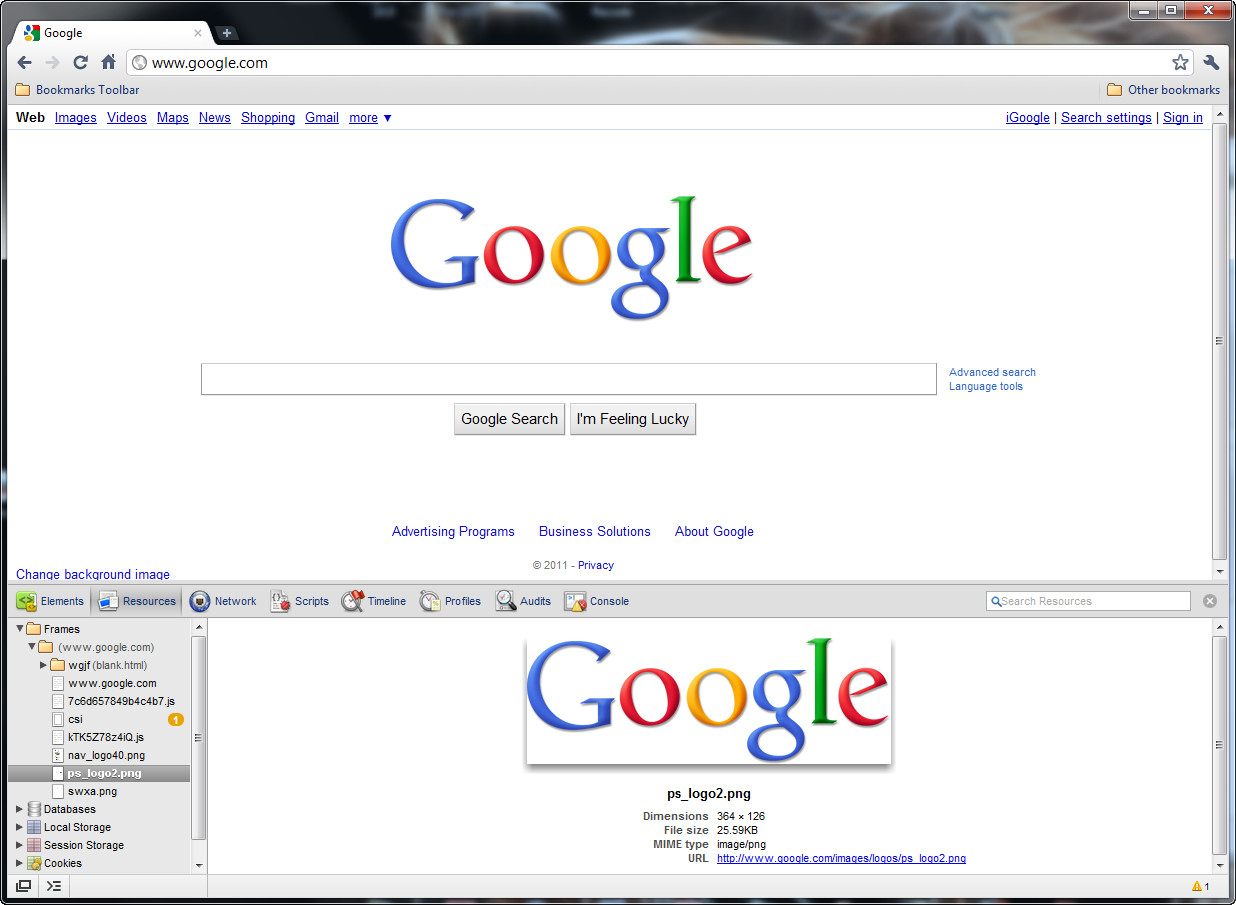The image size is (1236, 905).
Task: Expand the Local Storage node
Action: click(20, 827)
